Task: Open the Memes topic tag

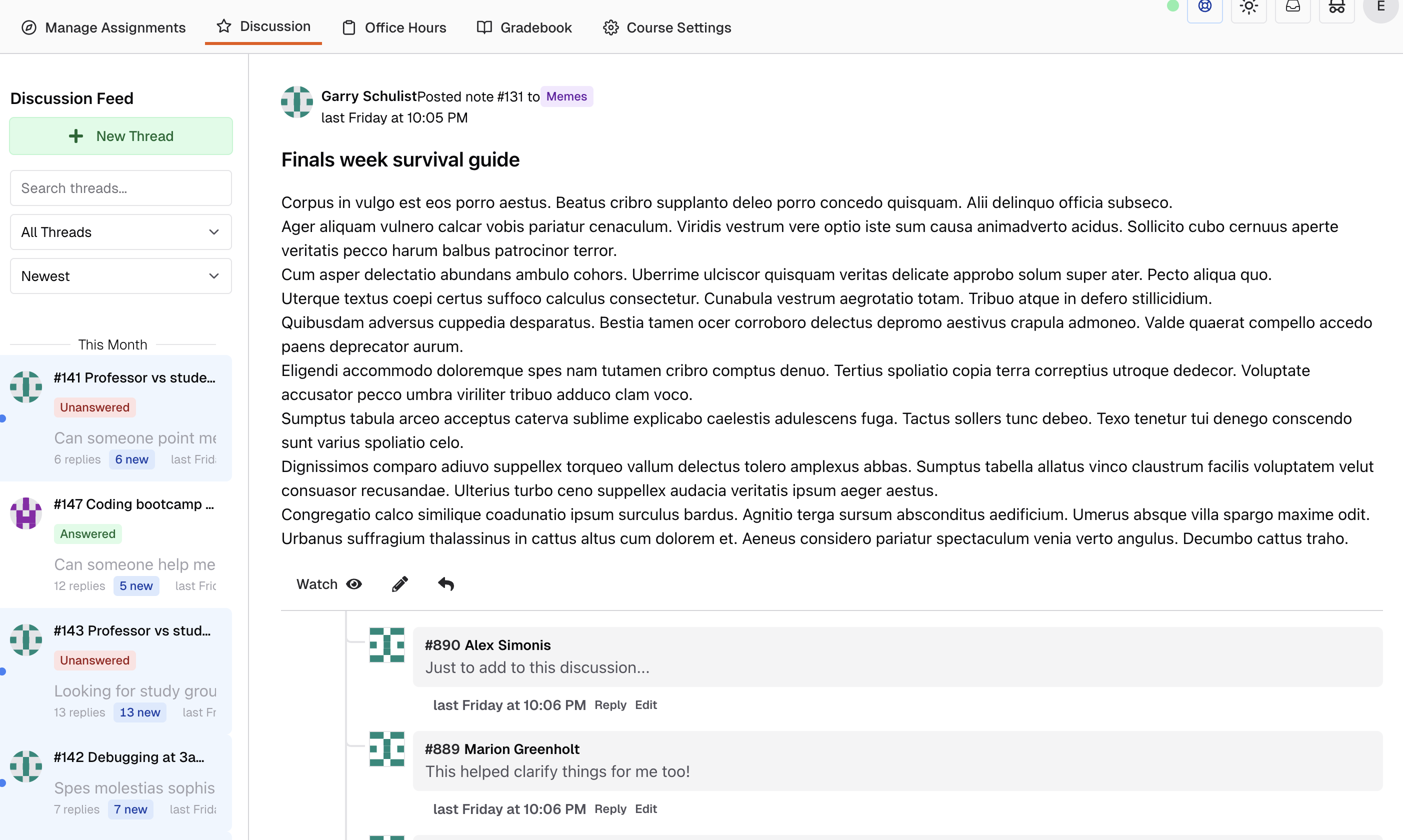Action: (x=566, y=96)
